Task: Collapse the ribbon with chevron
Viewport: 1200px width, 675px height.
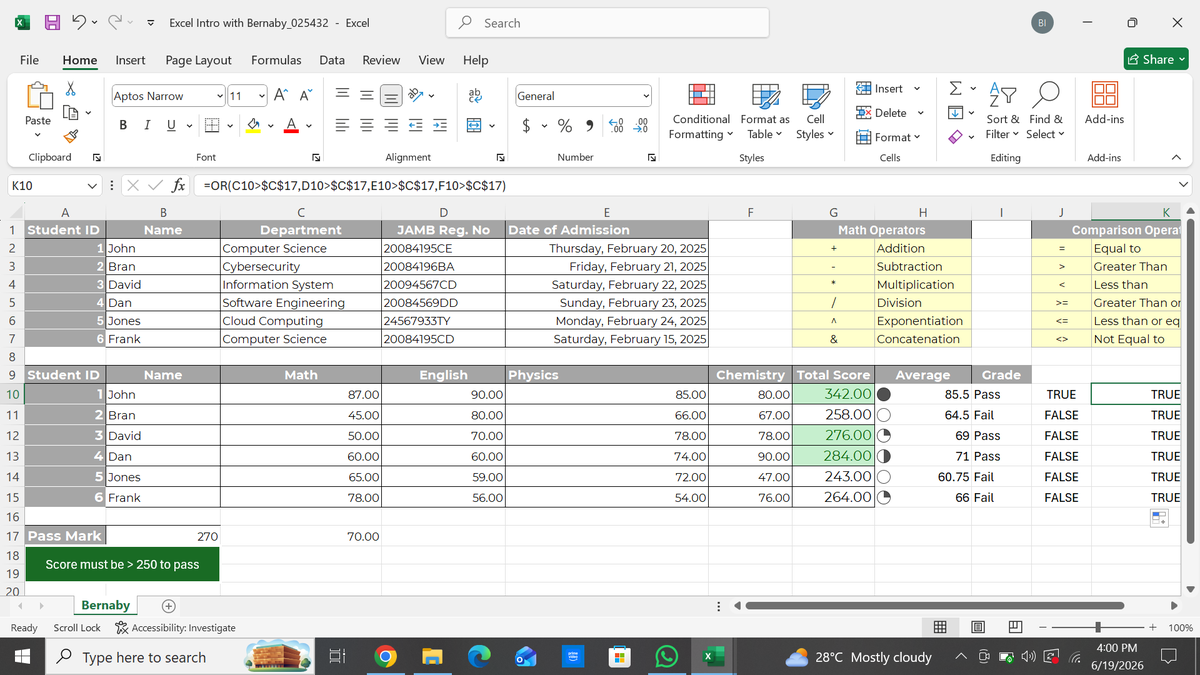Action: coord(1177,158)
